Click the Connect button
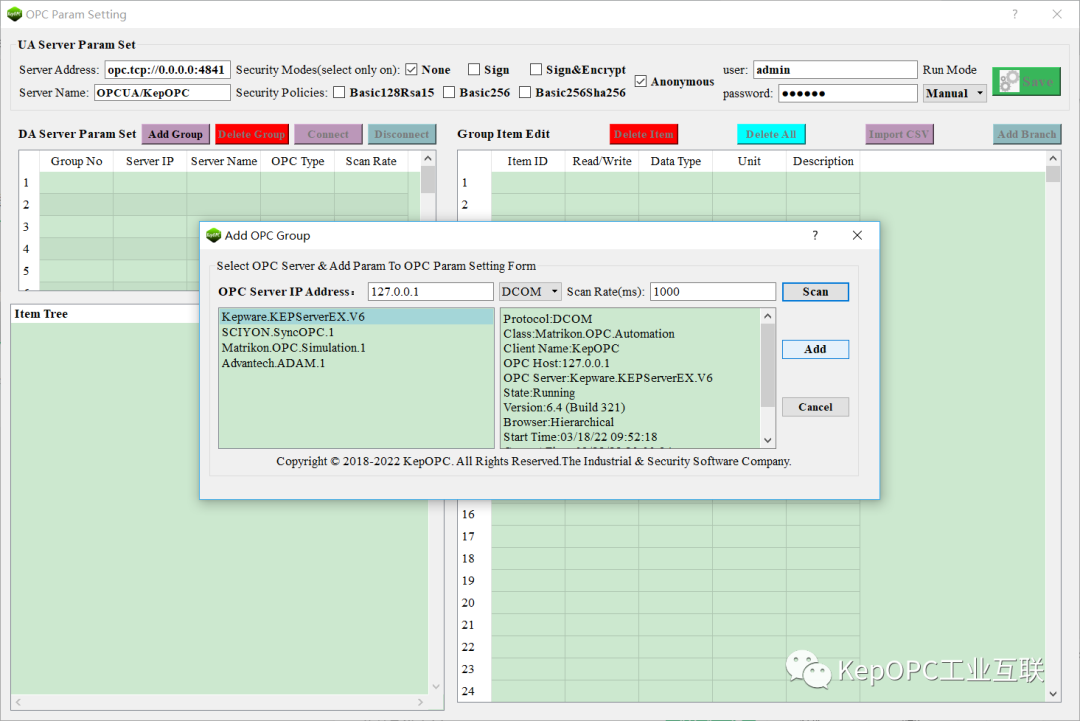 (328, 134)
